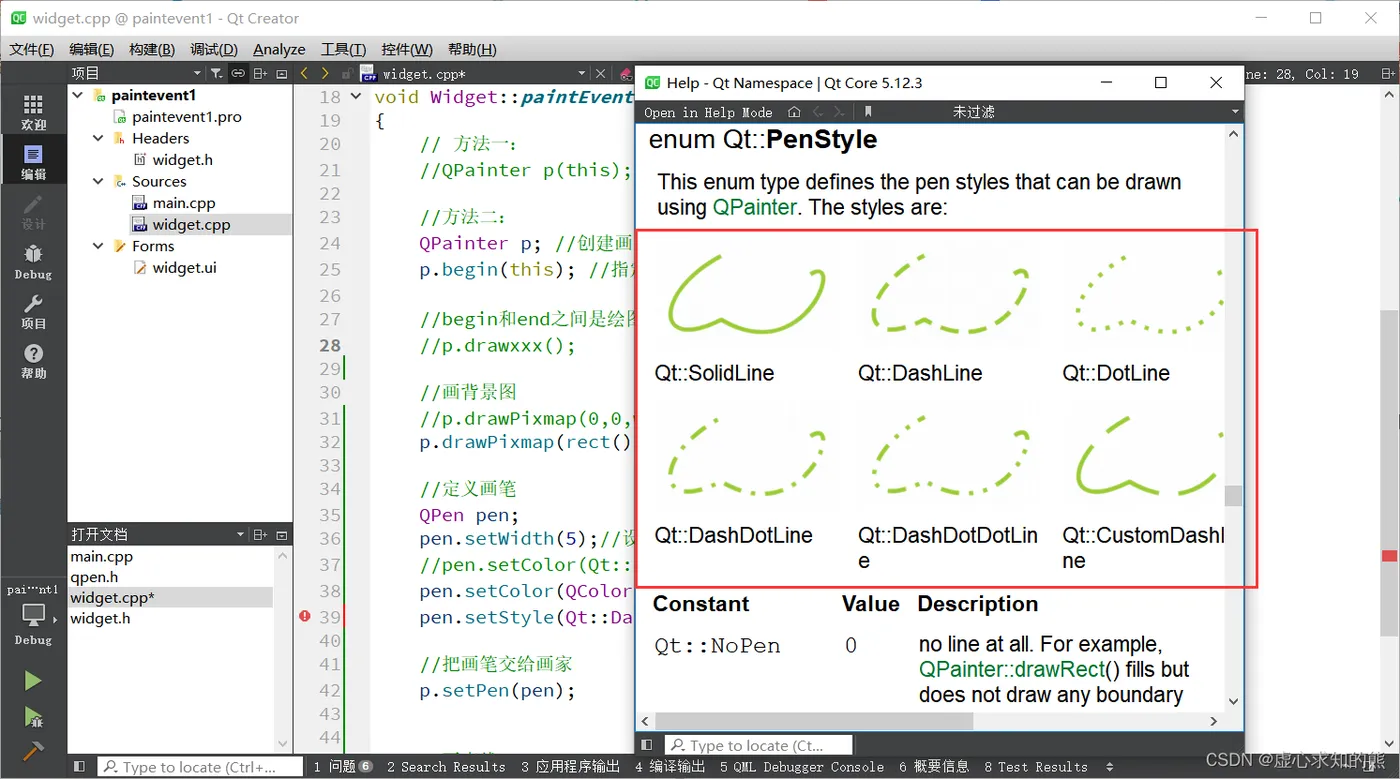The width and height of the screenshot is (1400, 779).
Task: Collapse the Forms folder
Action: 98,246
